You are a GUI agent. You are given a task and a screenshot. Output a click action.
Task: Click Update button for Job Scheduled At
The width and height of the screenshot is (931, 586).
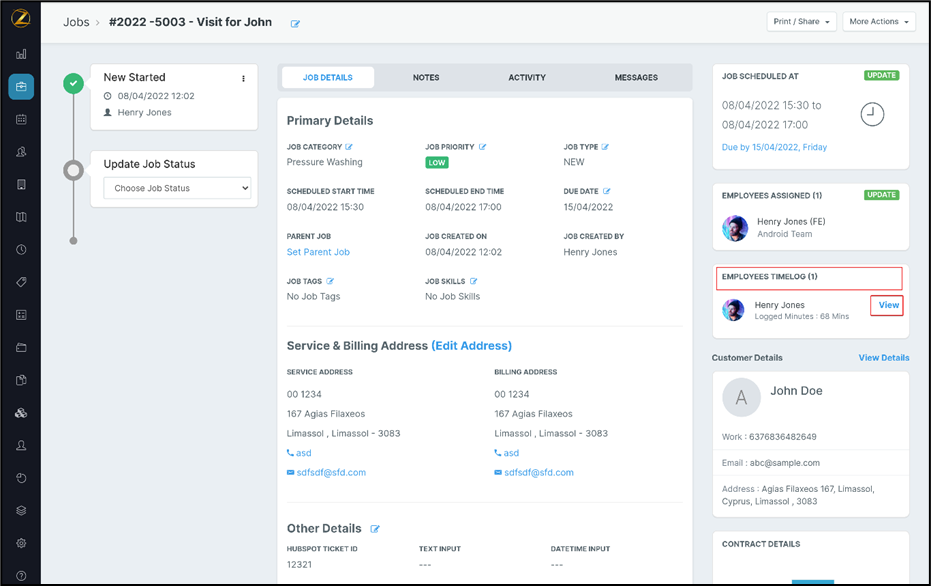(881, 76)
